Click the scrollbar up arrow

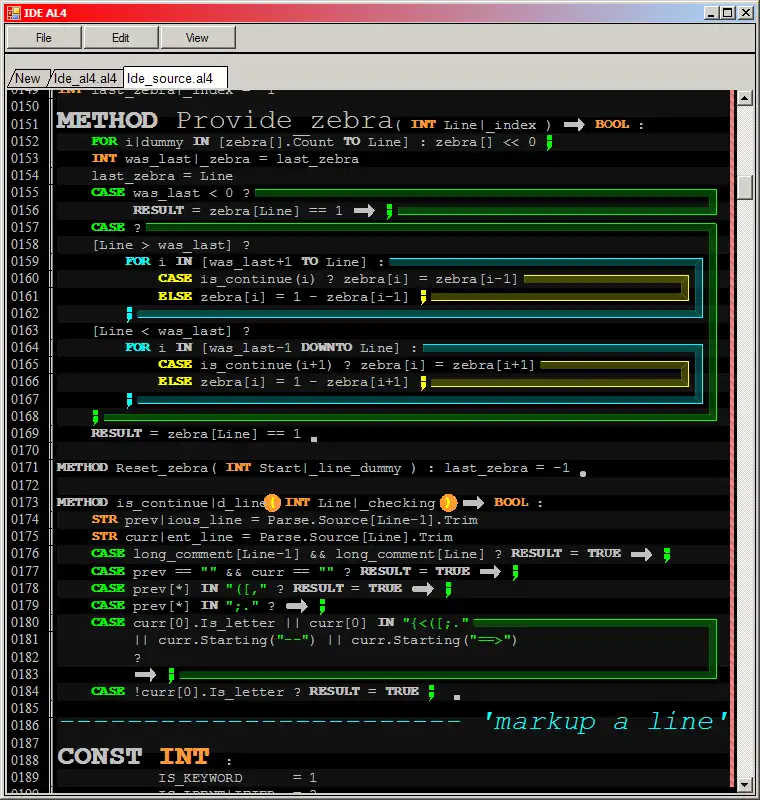click(744, 98)
